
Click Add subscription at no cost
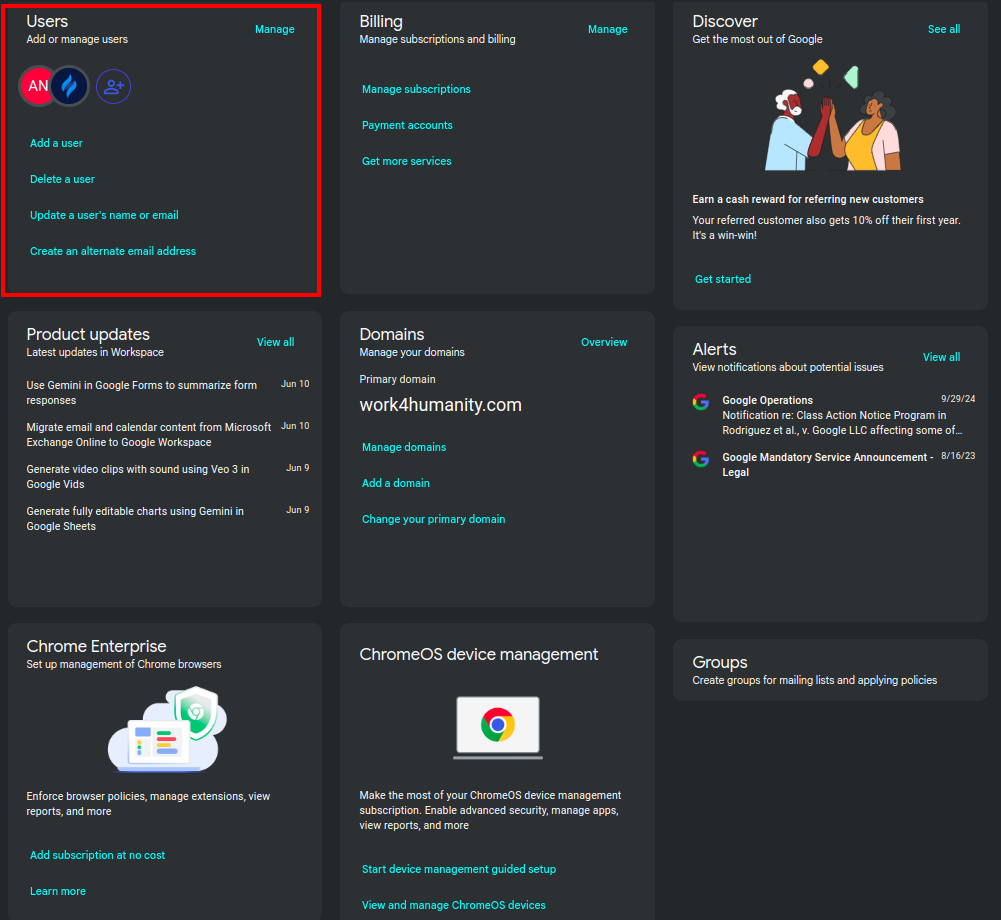[x=98, y=855]
